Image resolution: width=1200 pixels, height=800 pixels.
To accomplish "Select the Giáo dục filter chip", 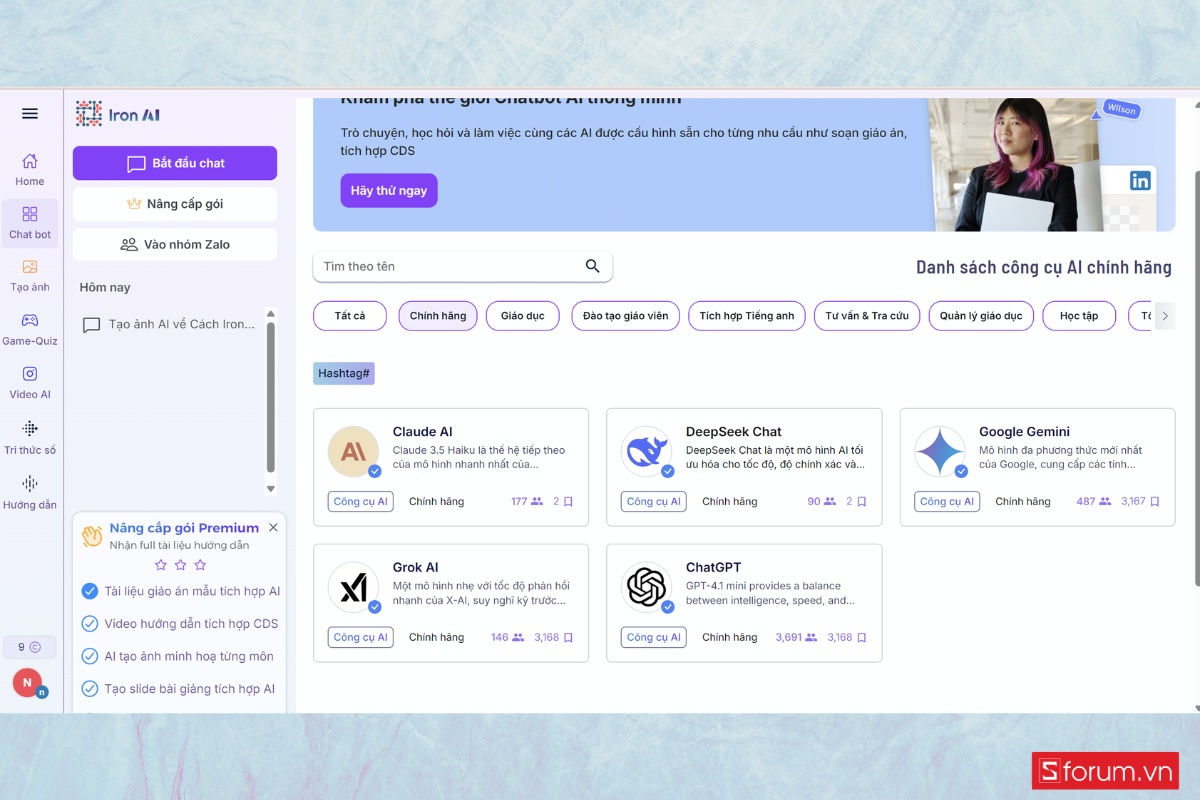I will 523,316.
